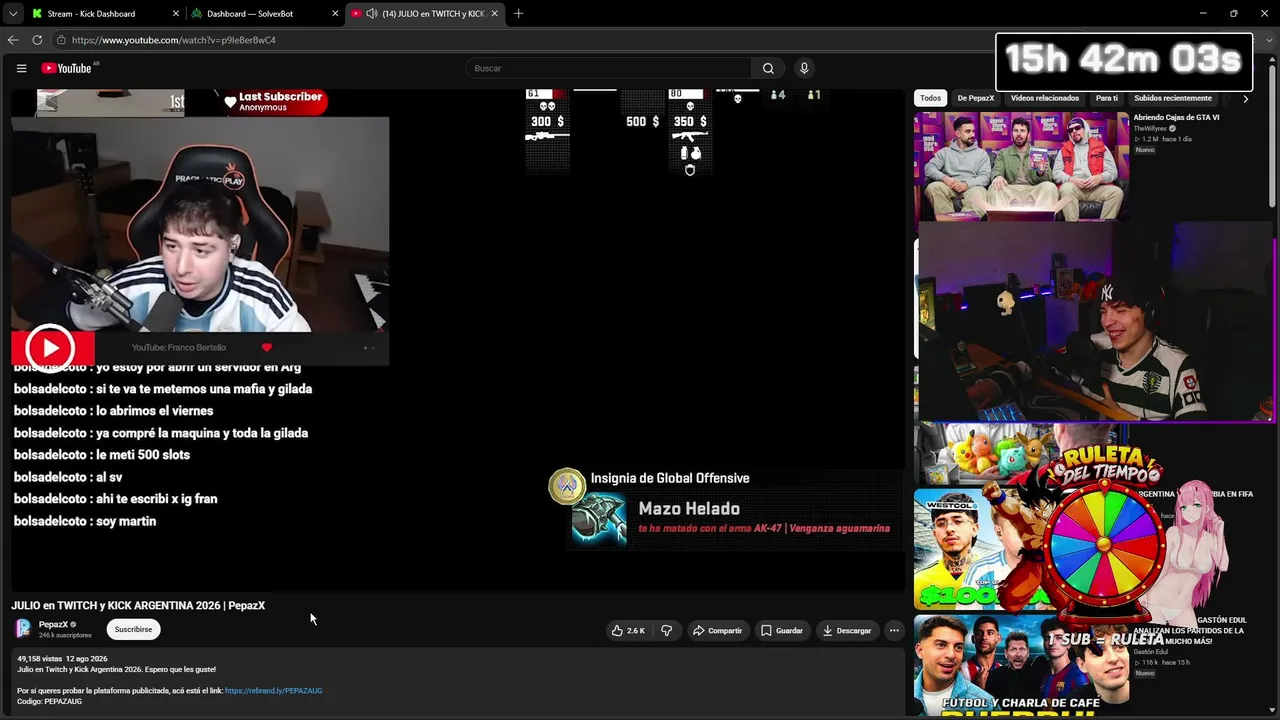Close the Dashboard — SolvexBot tab
Image resolution: width=1280 pixels, height=720 pixels.
[x=336, y=14]
